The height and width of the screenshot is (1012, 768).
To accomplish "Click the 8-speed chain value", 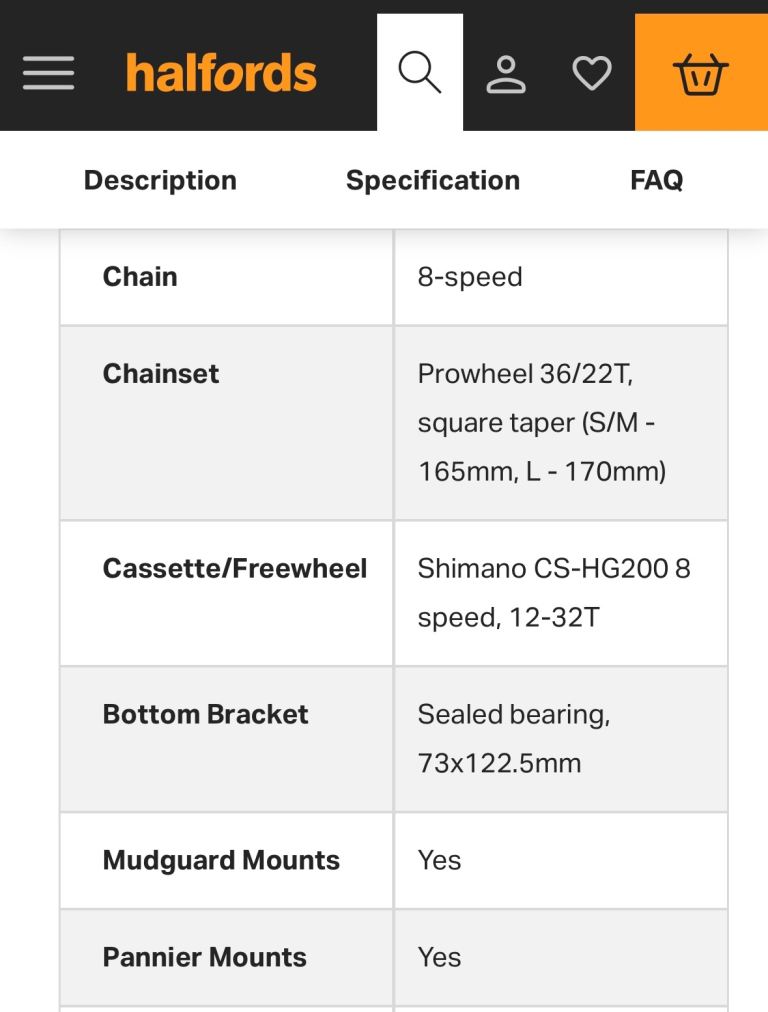I will (x=470, y=276).
